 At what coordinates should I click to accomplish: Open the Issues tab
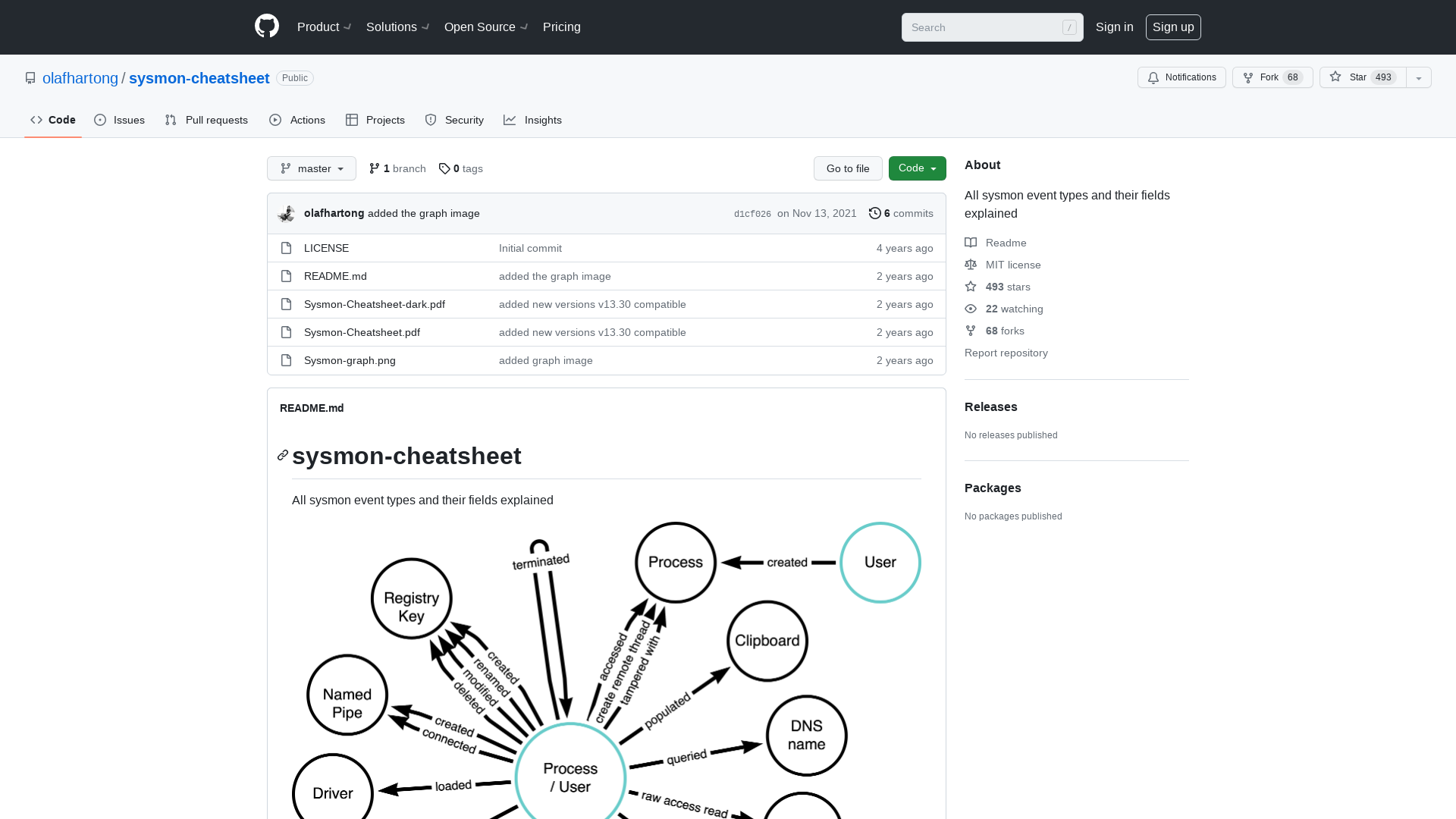point(120,120)
